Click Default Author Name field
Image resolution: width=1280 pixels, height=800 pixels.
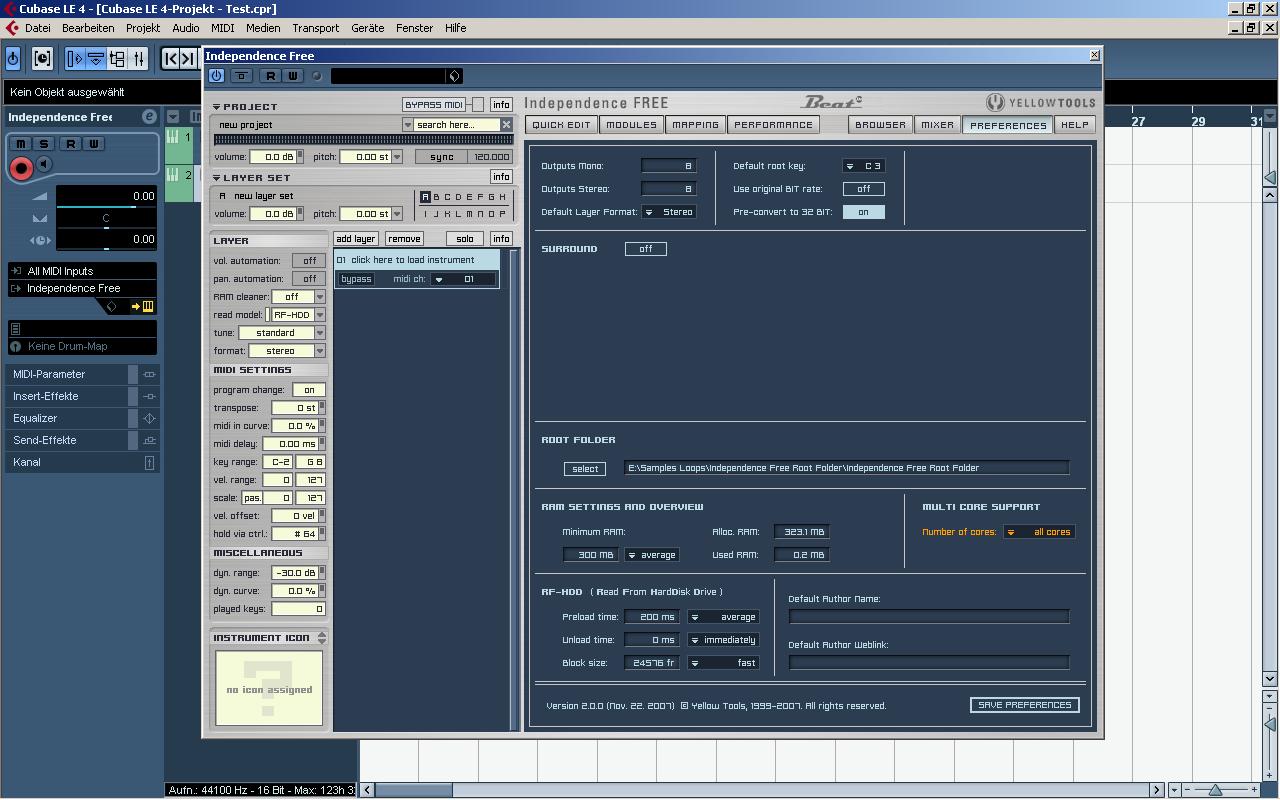click(x=929, y=617)
